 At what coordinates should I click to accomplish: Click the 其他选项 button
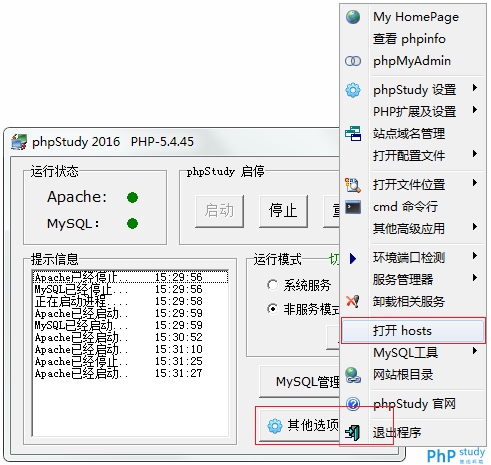click(300, 426)
